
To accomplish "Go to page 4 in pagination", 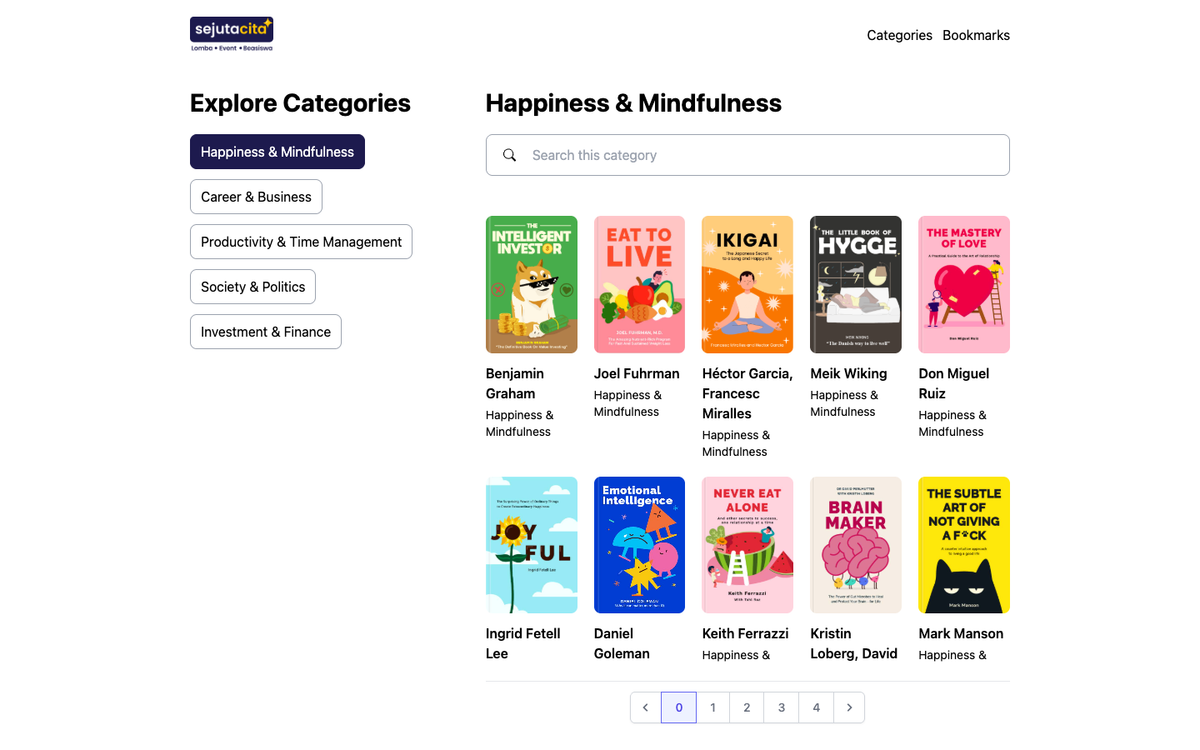I will [816, 707].
